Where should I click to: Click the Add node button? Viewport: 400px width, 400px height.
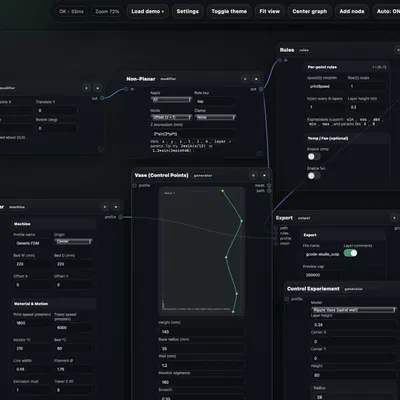click(x=352, y=11)
